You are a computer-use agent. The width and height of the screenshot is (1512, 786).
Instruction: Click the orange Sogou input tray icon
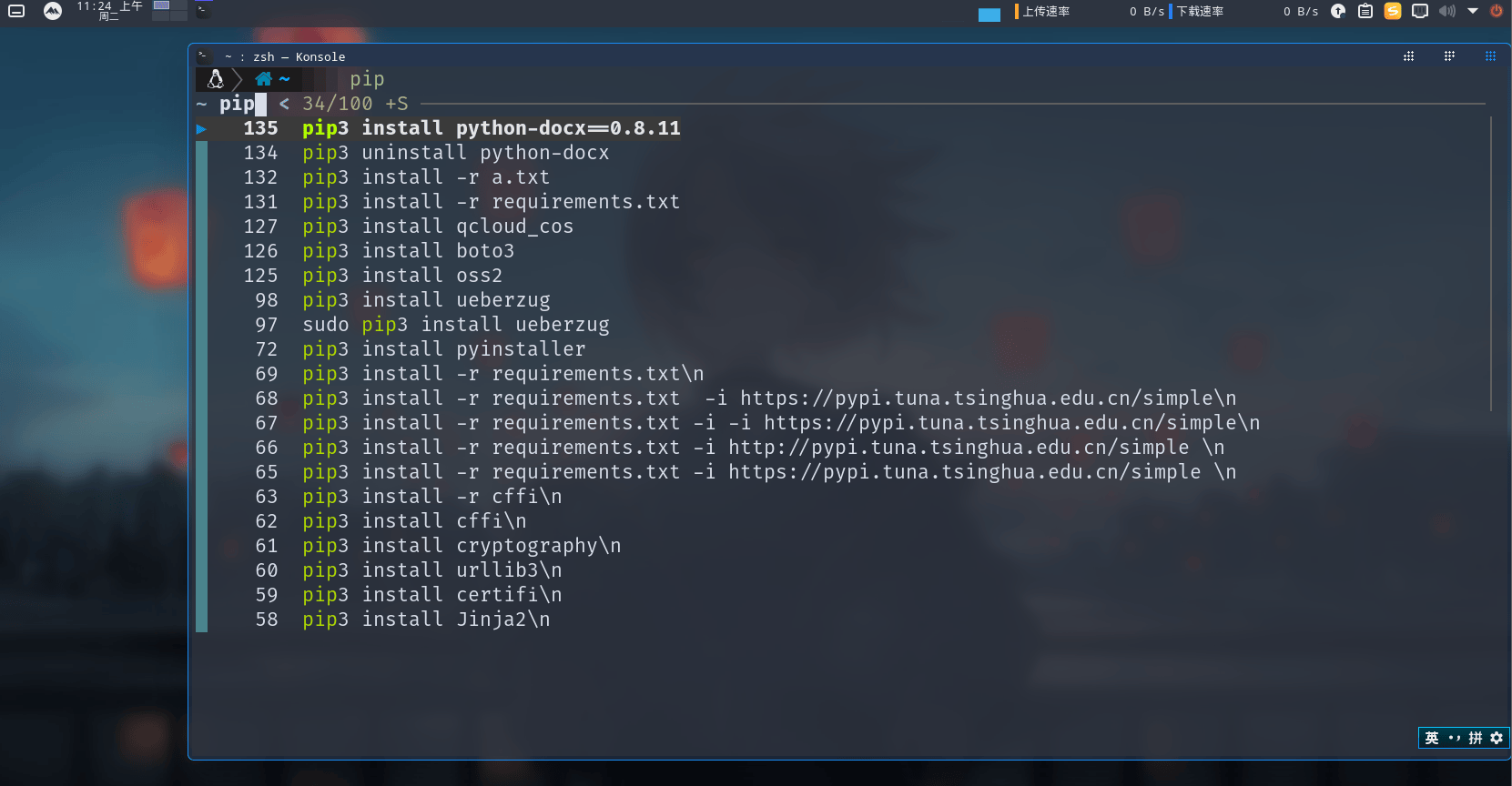(1393, 11)
